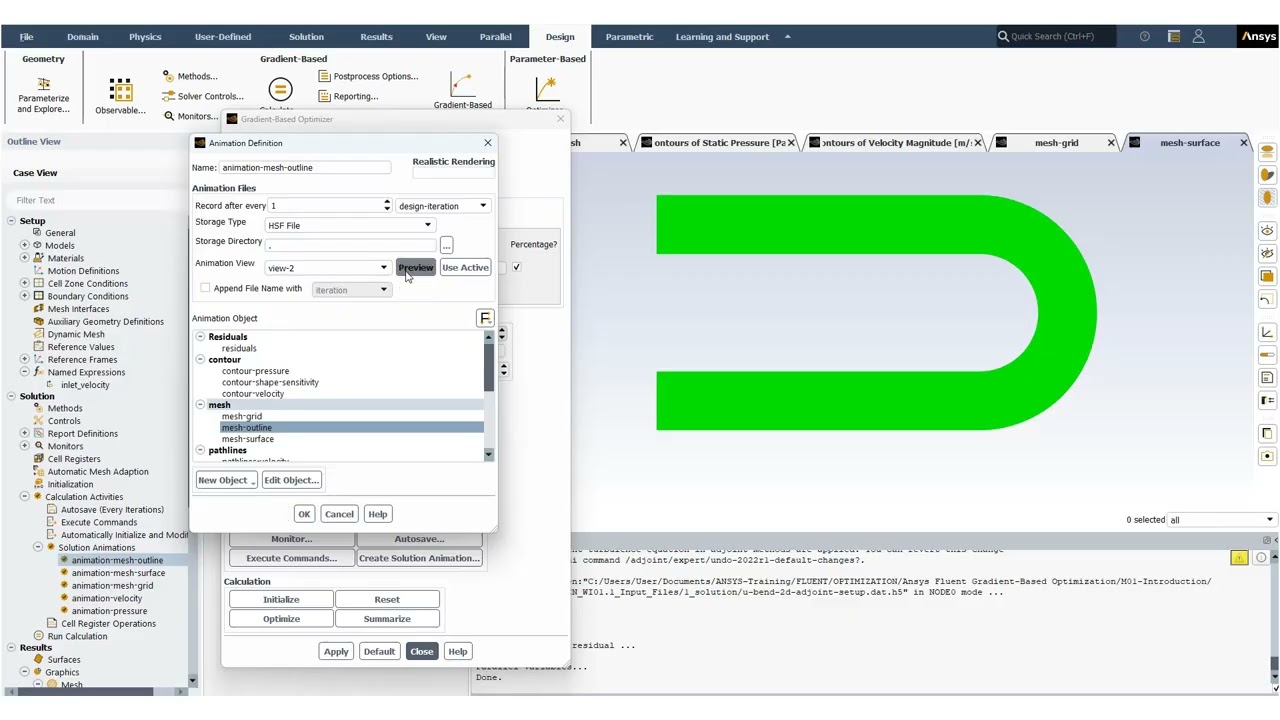This screenshot has height=720, width=1280.
Task: Click the undo-view arrow icon in graphics toolbar
Action: (x=1267, y=300)
